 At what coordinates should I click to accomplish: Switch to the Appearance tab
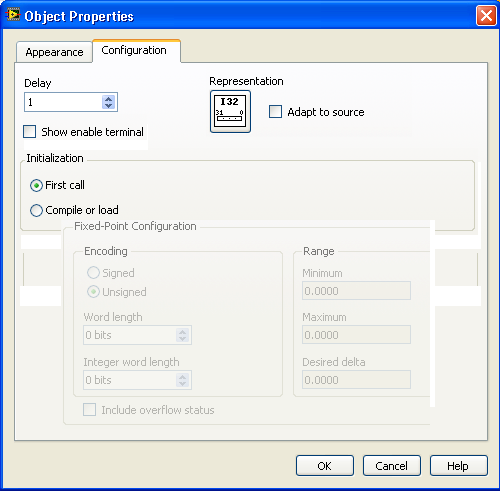click(x=54, y=52)
